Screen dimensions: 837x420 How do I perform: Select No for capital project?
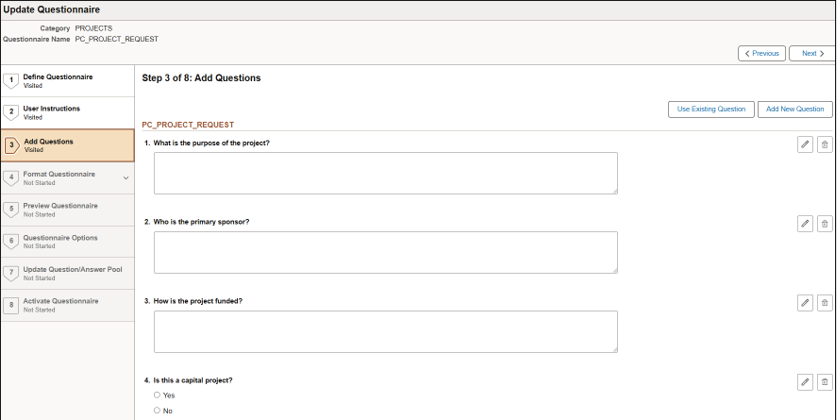pos(157,410)
